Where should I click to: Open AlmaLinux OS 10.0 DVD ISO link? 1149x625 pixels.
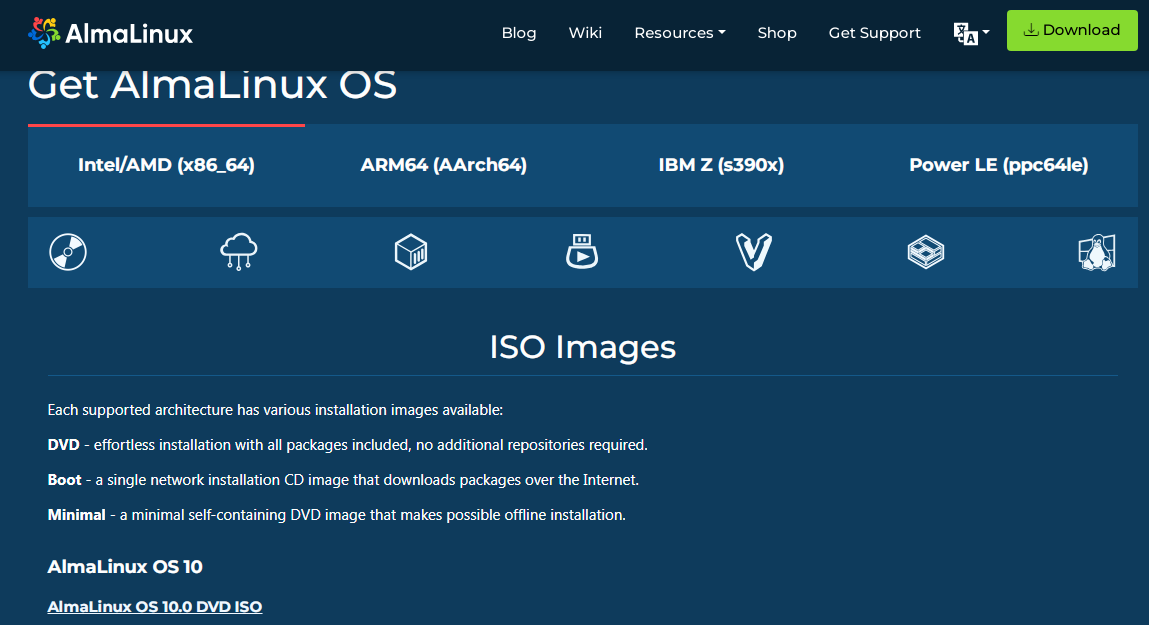point(155,607)
